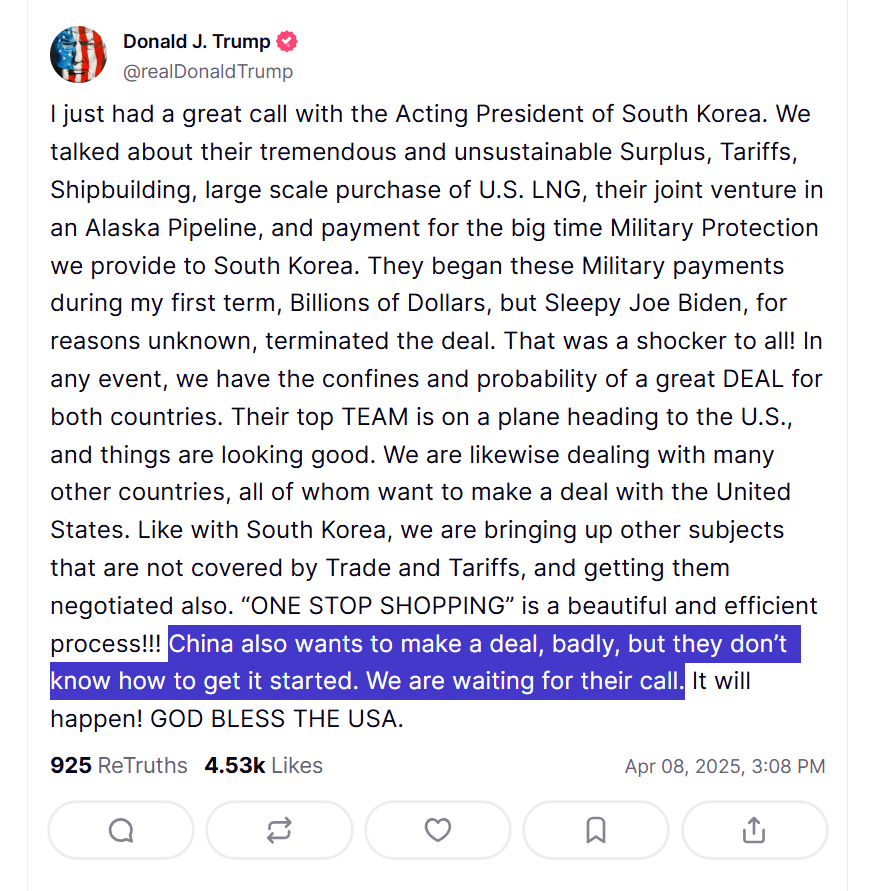Click the reply speech bubble icon
871x891 pixels.
click(x=121, y=830)
